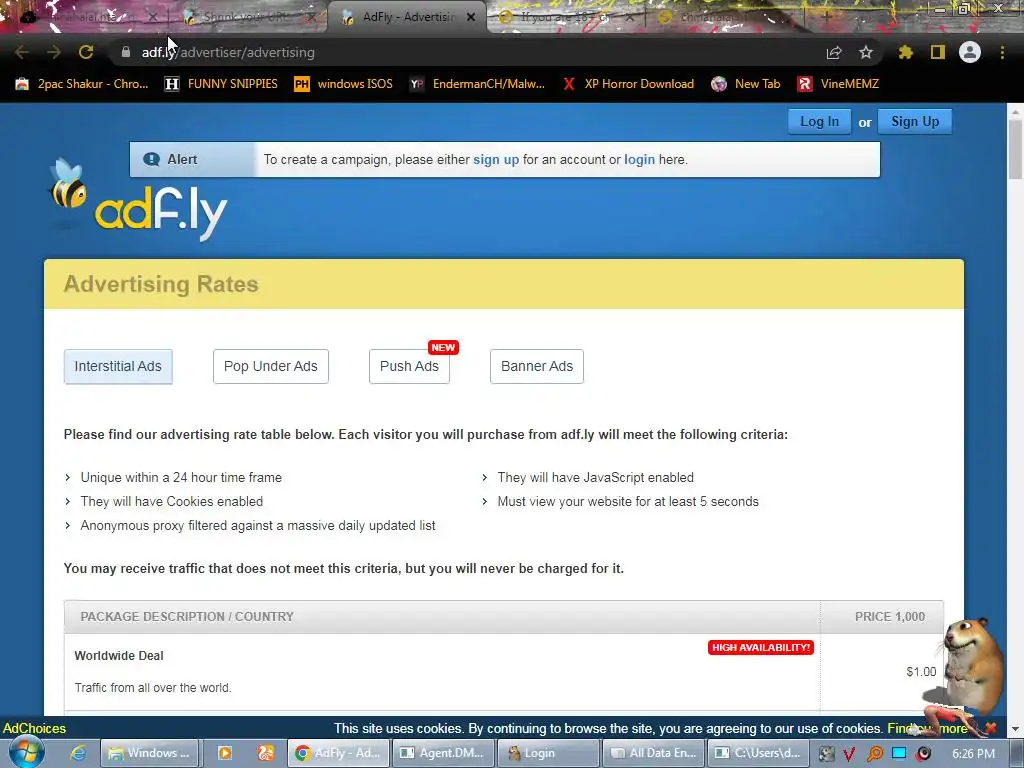Switch to the 'If you are 18' tab
Viewport: 1024px width, 768px height.
pyautogui.click(x=565, y=17)
